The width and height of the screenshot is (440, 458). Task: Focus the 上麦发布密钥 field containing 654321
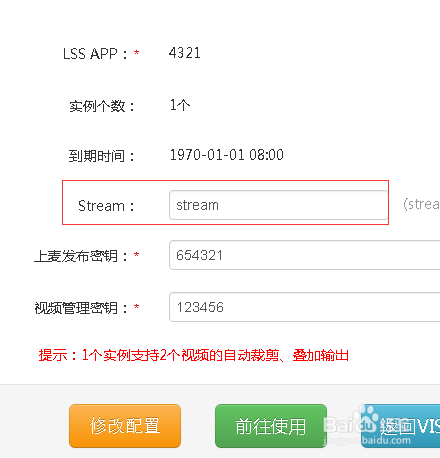coord(305,255)
